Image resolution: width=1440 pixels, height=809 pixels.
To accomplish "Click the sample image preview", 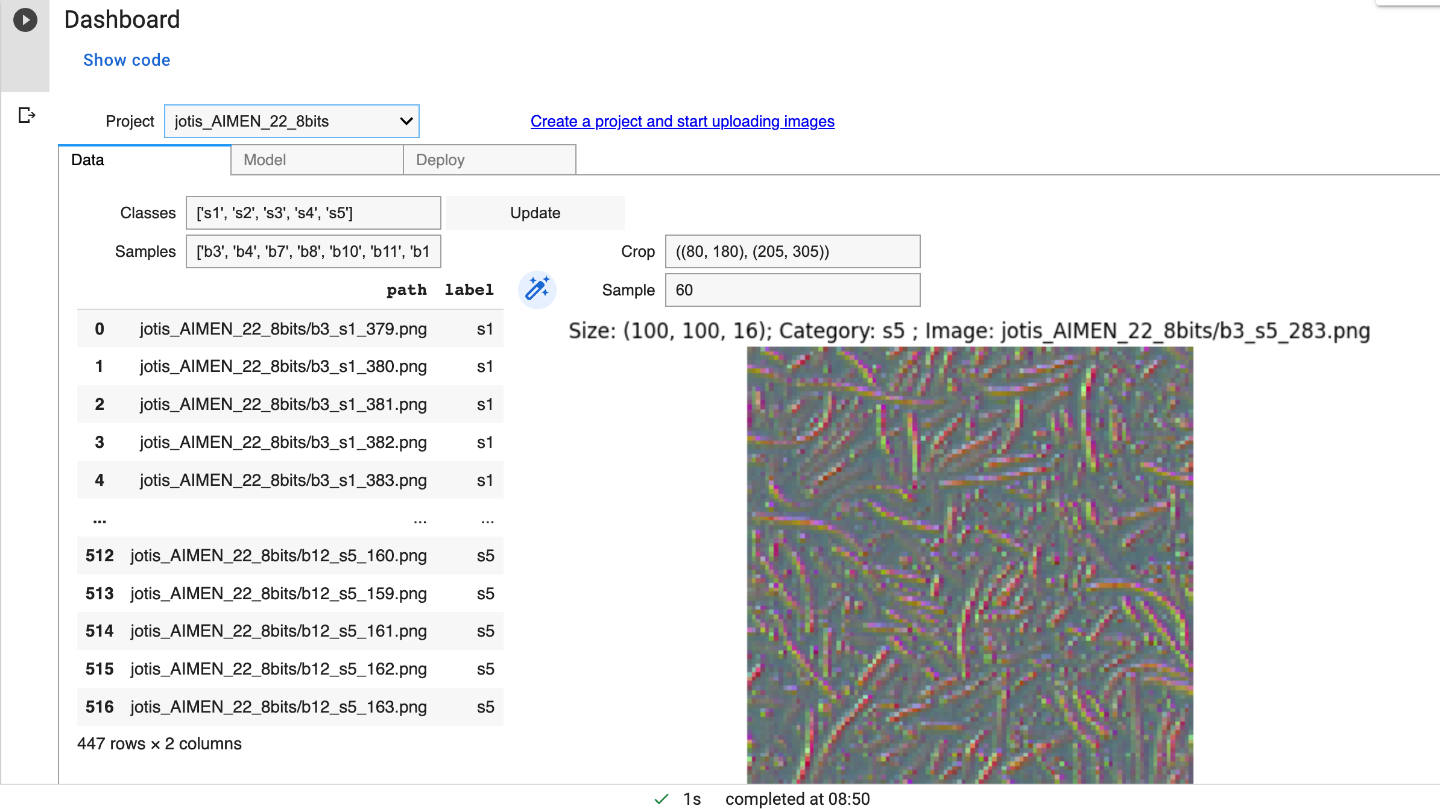I will [970, 565].
